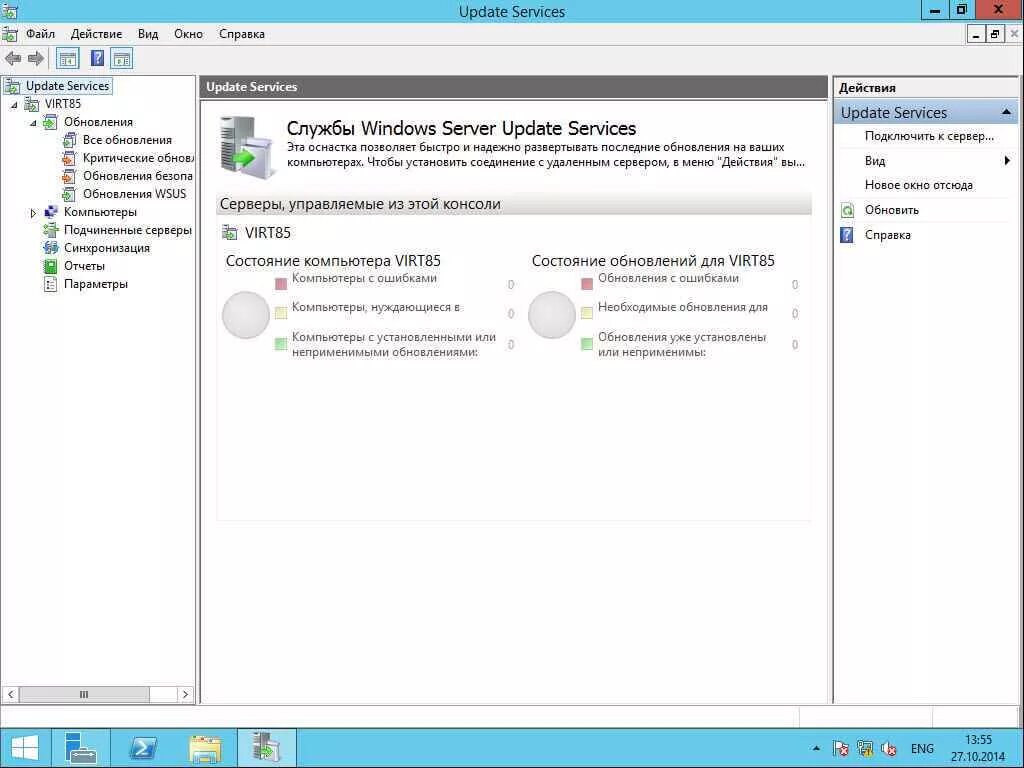1024x768 pixels.
Task: Click the Back arrow toolbar icon
Action: pyautogui.click(x=12, y=59)
